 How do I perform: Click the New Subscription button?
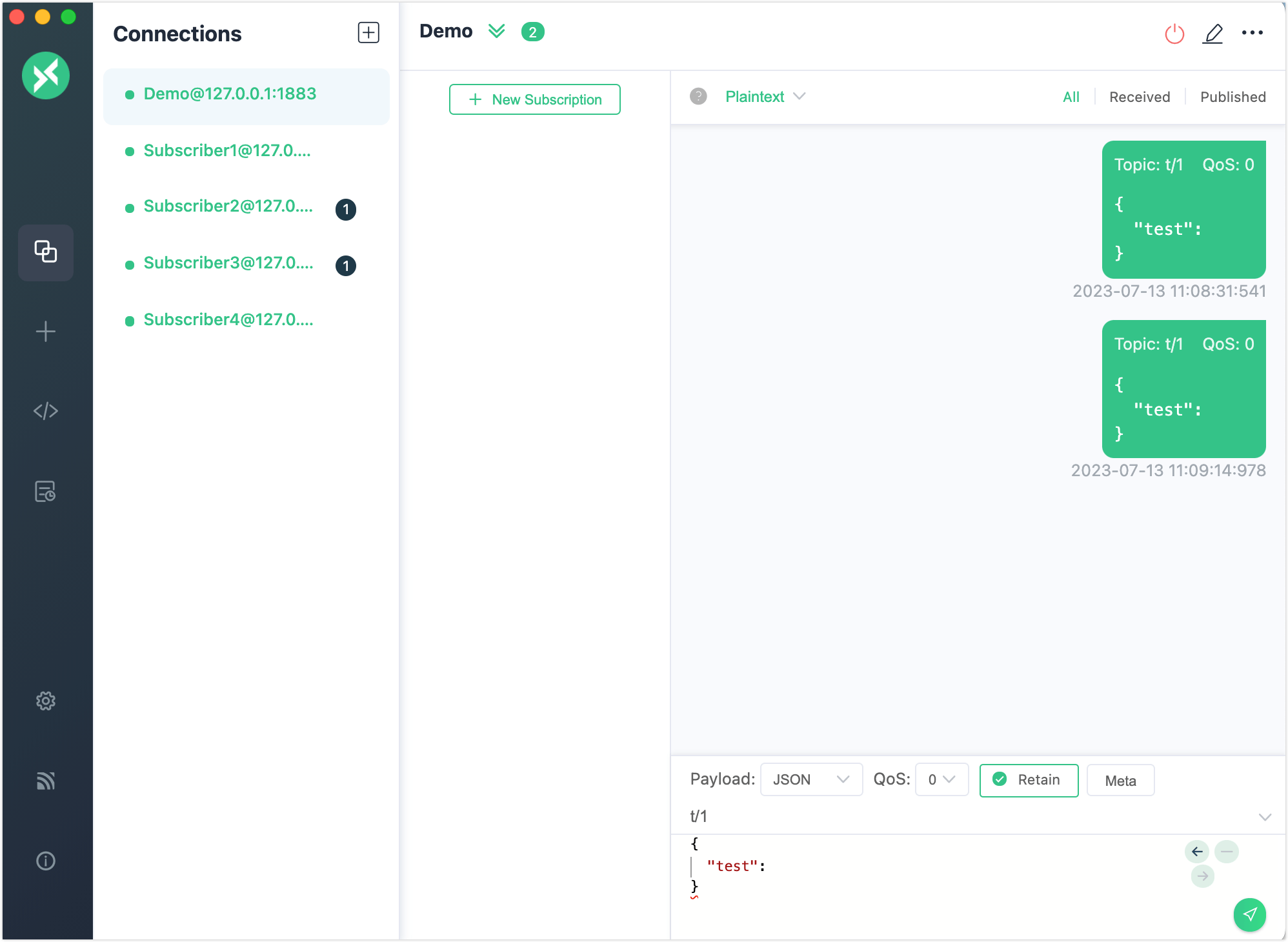(534, 99)
